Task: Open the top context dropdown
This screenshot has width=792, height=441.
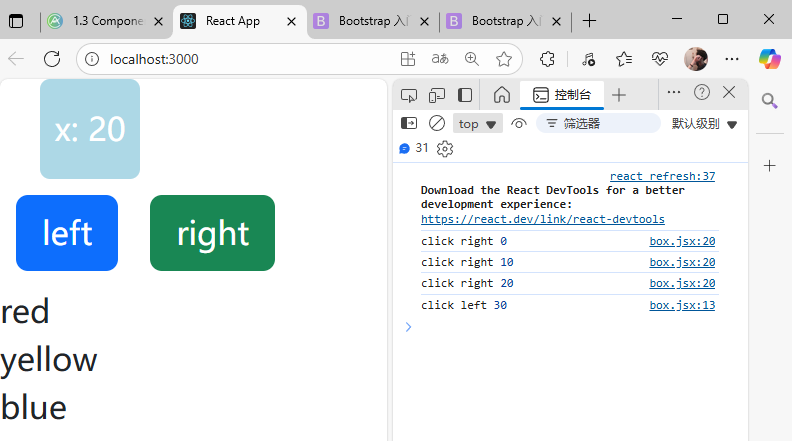Action: coord(477,124)
